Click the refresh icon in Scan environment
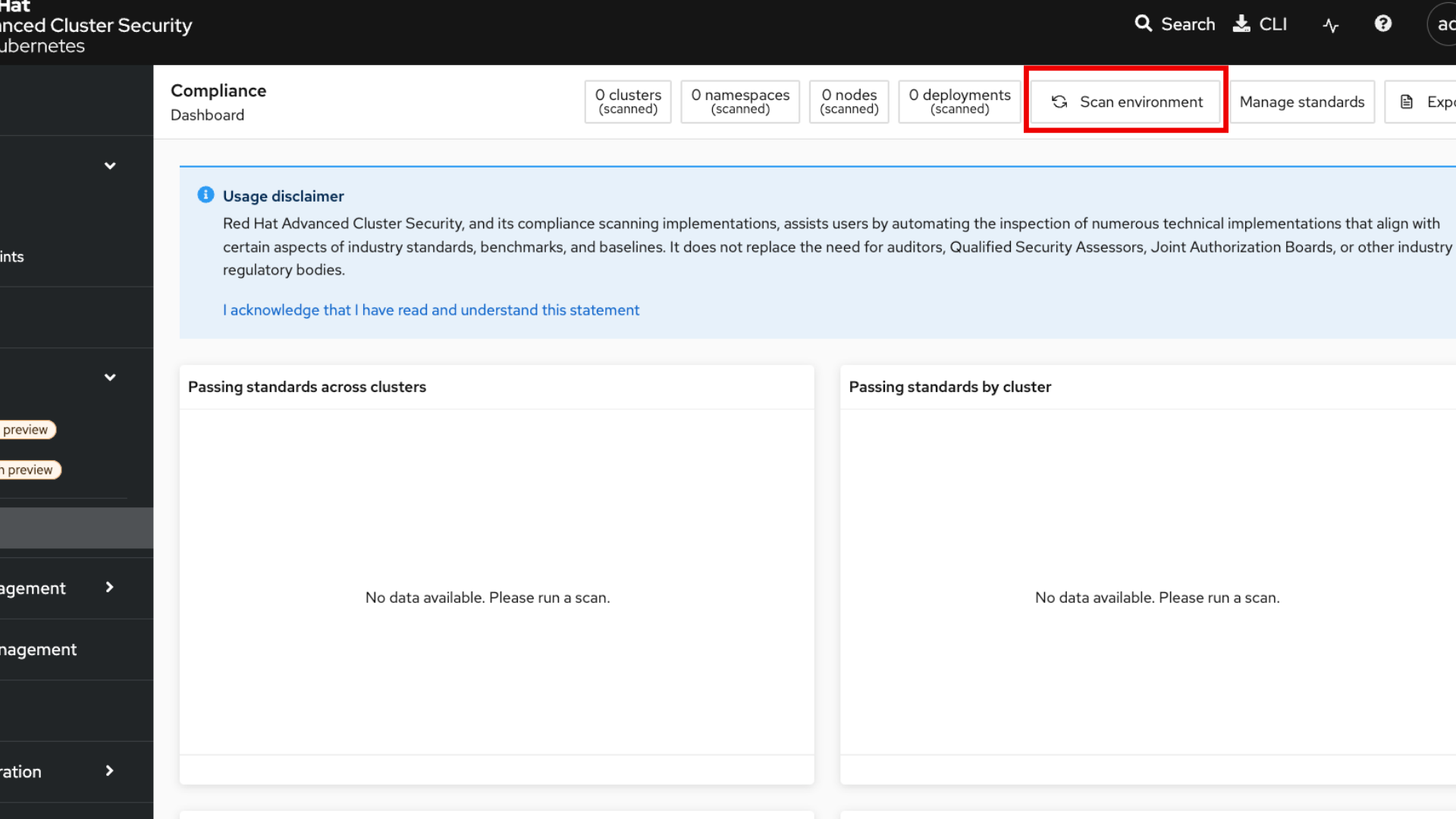The image size is (1456, 819). [1059, 102]
